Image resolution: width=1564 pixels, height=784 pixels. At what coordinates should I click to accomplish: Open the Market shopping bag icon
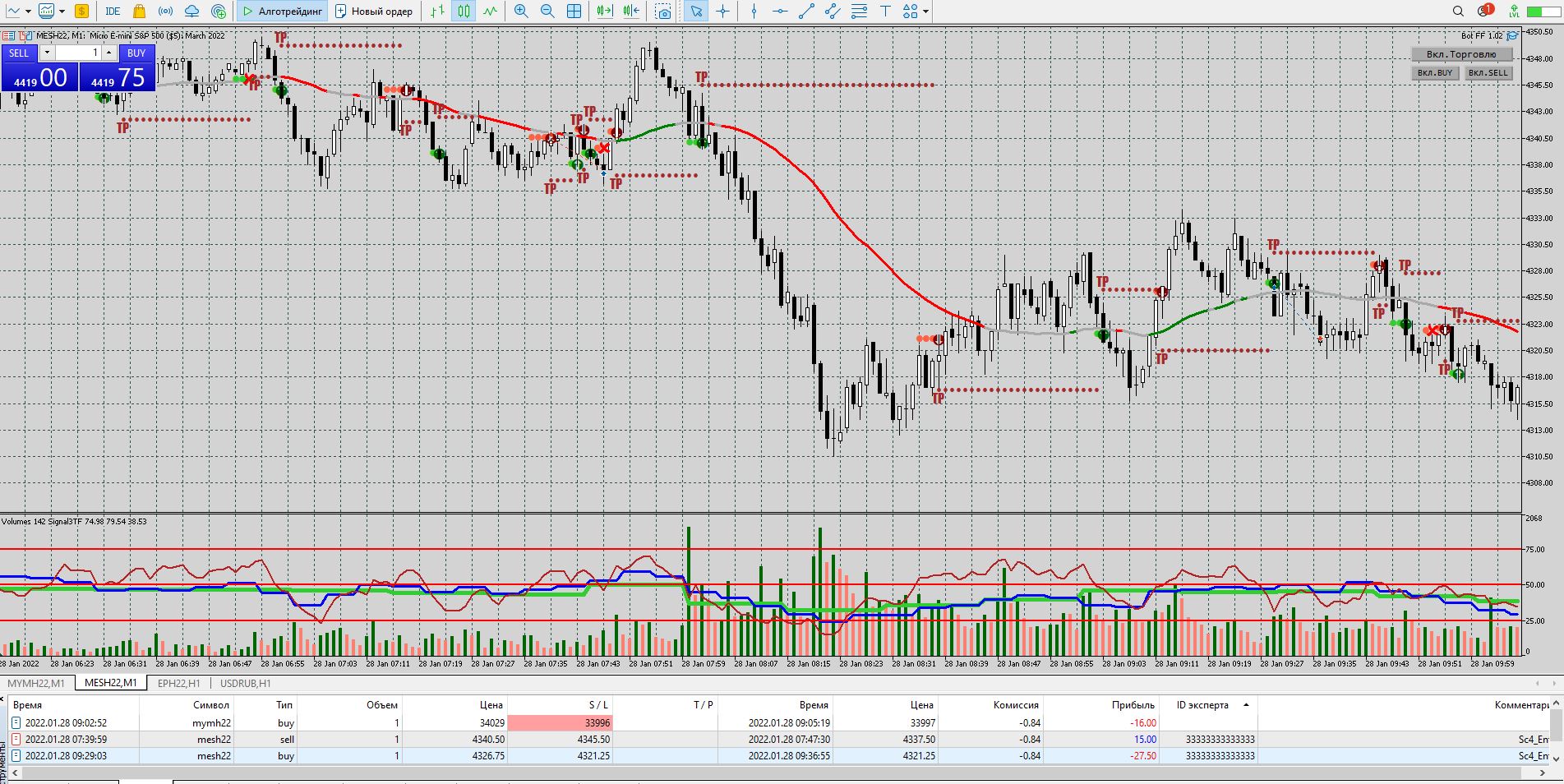point(139,12)
